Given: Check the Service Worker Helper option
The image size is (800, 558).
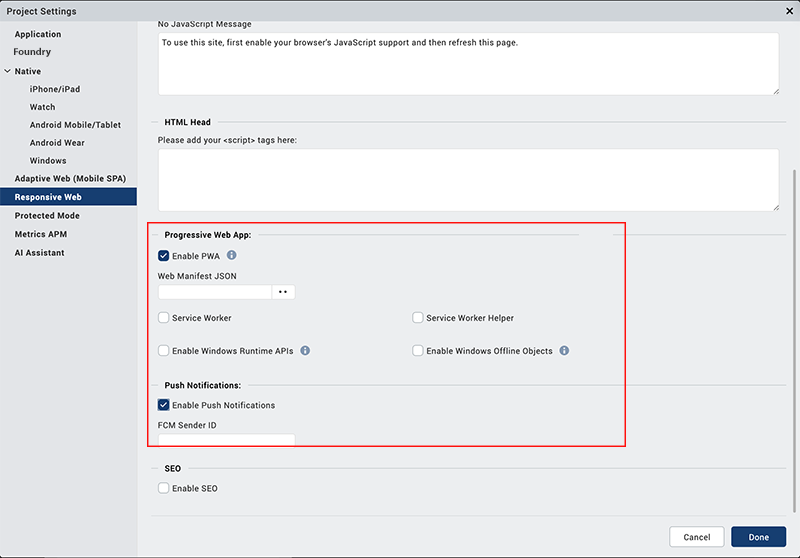Looking at the screenshot, I should tap(418, 318).
